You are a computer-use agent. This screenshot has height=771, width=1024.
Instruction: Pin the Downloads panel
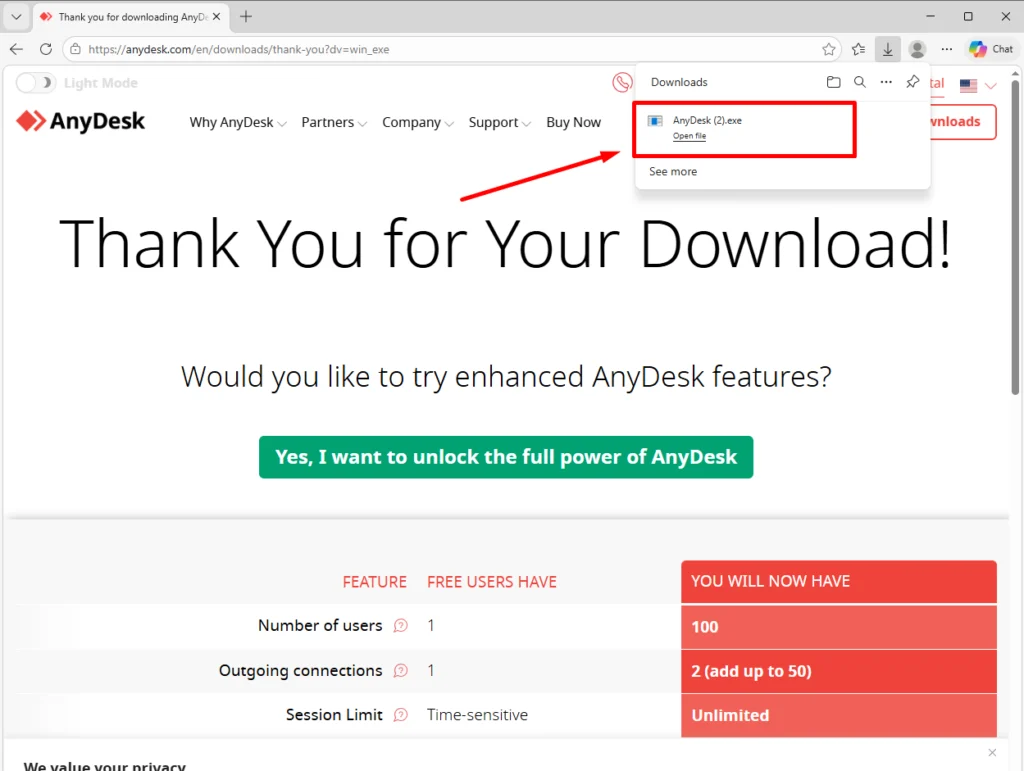pyautogui.click(x=912, y=82)
